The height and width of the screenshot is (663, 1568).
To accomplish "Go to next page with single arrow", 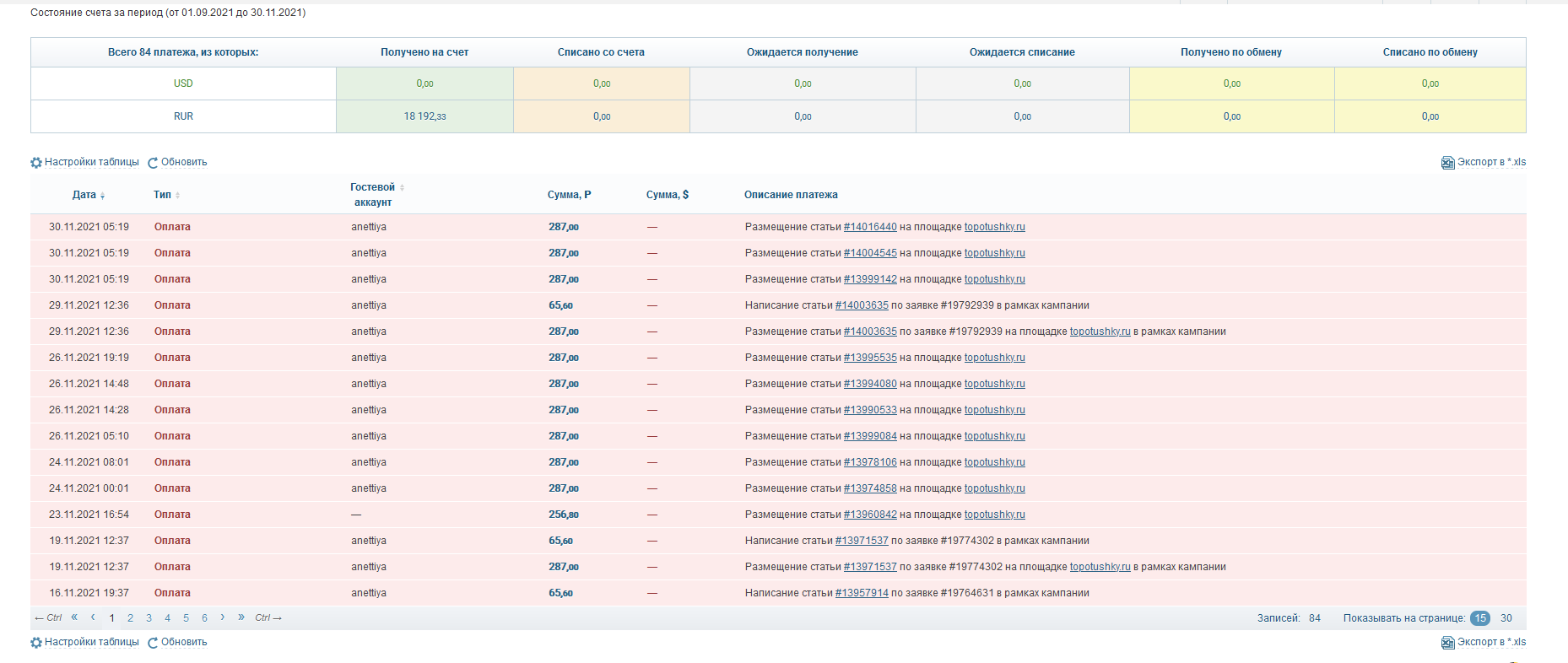I will [x=223, y=617].
